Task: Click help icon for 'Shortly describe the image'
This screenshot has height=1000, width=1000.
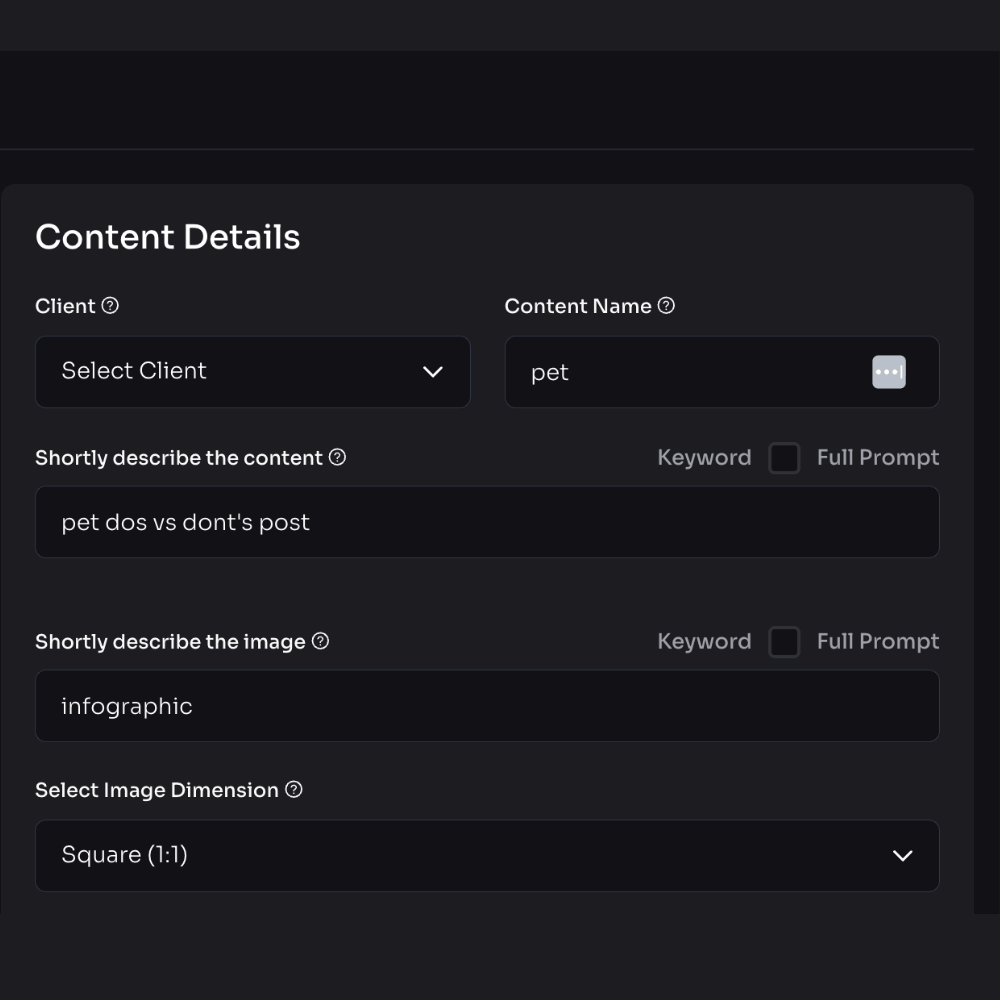Action: coord(320,641)
